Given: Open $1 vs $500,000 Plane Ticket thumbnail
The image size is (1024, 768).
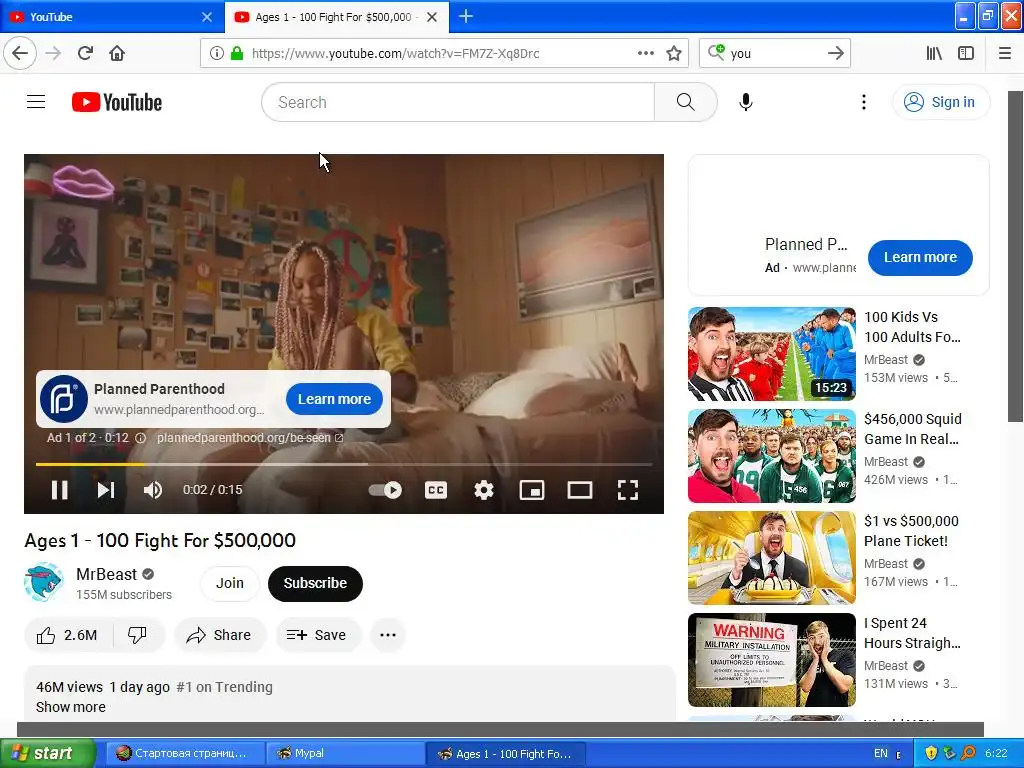Looking at the screenshot, I should (771, 558).
